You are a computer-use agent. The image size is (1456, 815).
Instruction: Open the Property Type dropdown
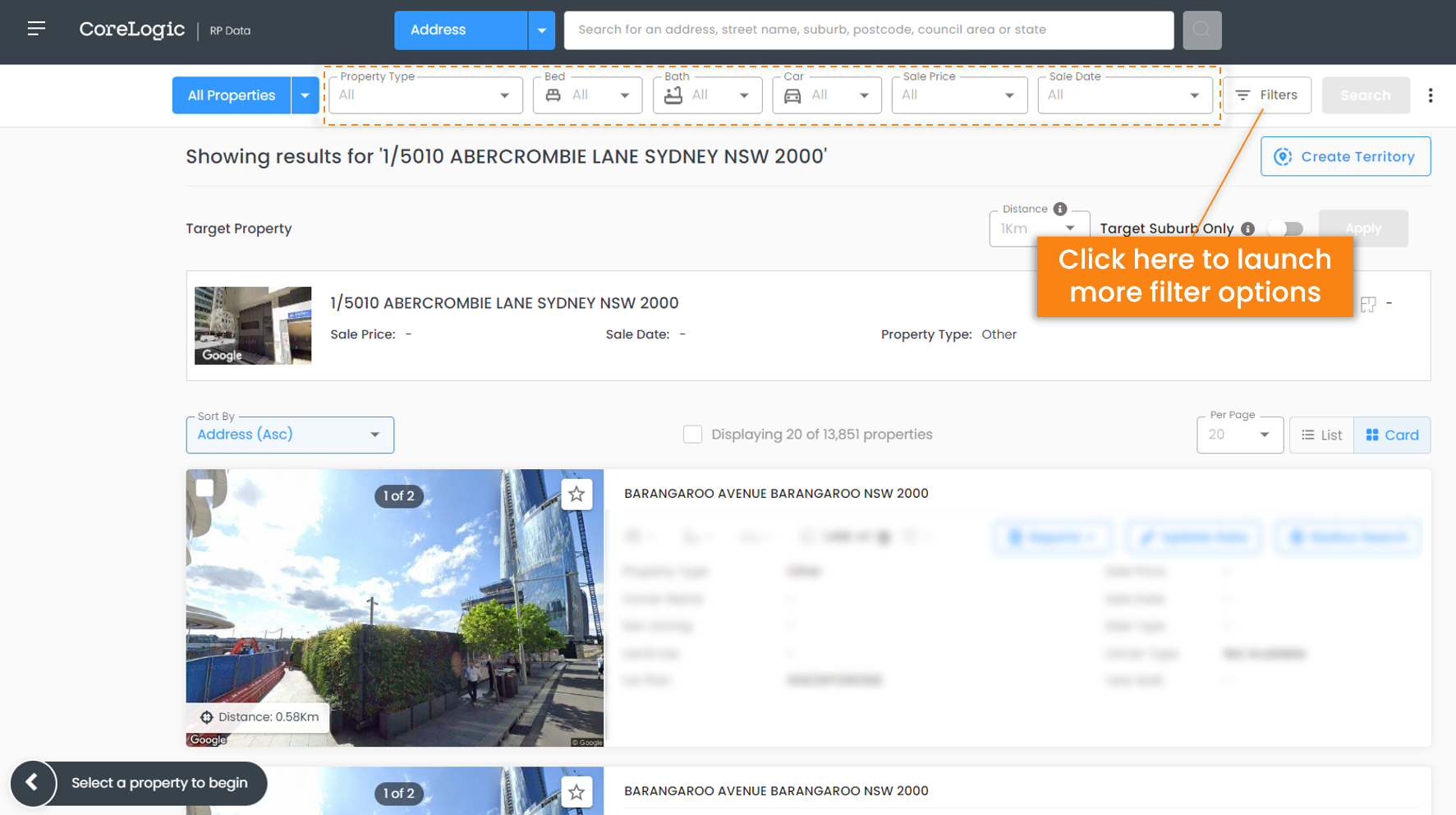[x=426, y=95]
